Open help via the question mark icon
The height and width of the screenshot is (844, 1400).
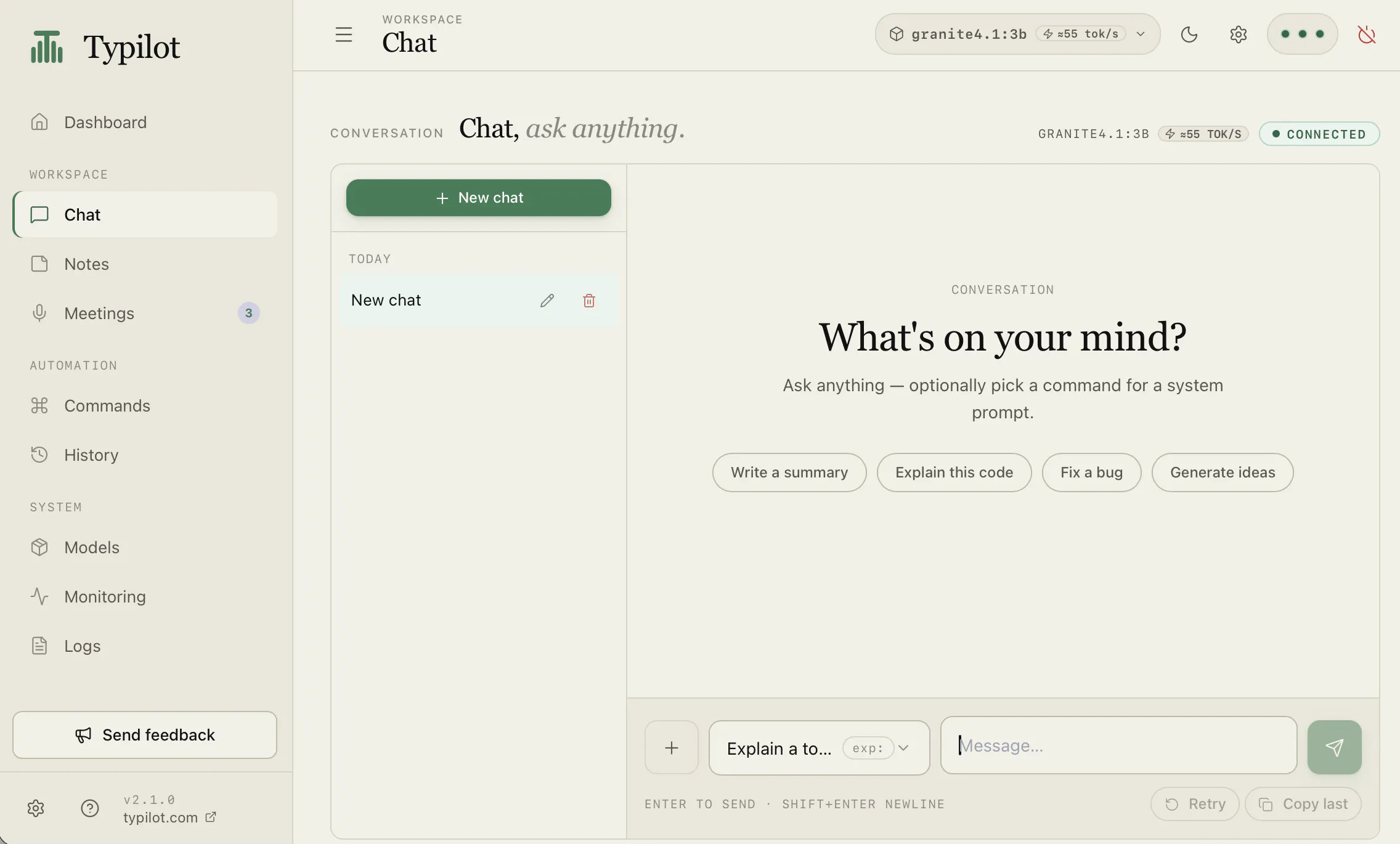(x=90, y=808)
